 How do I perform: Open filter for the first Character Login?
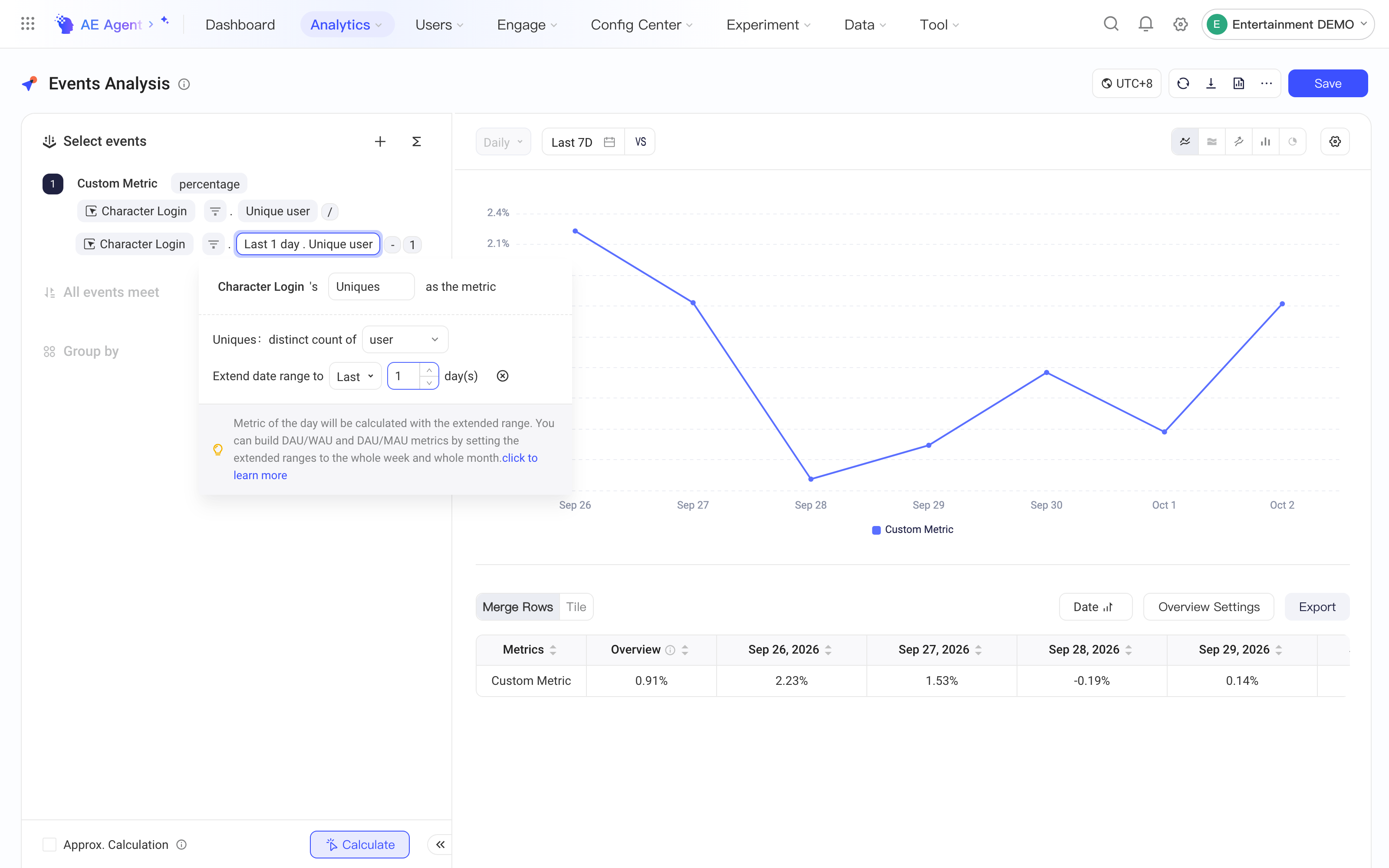[x=215, y=211]
